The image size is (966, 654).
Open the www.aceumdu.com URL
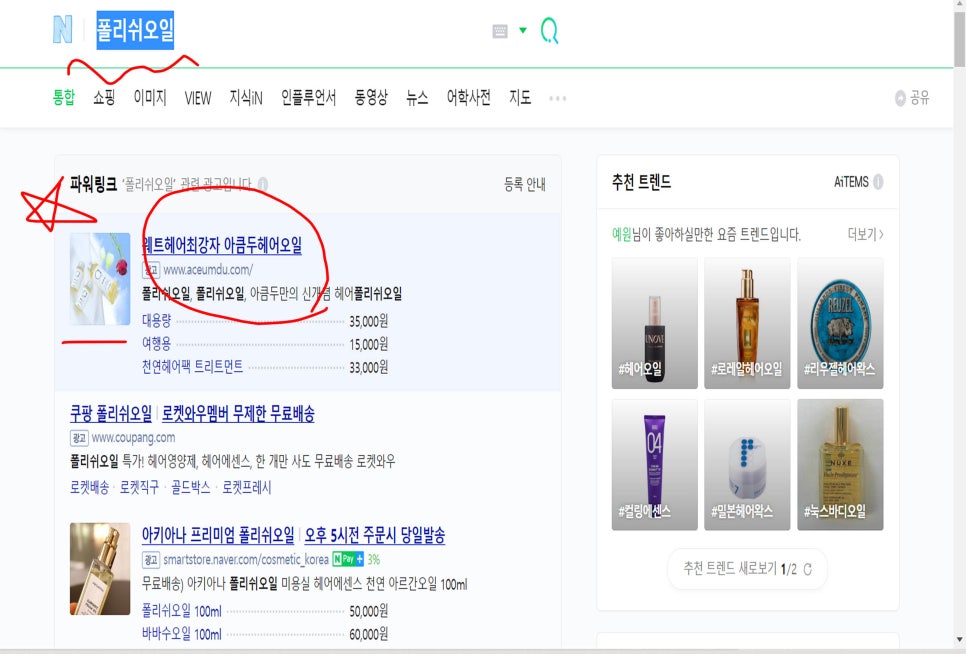point(208,269)
